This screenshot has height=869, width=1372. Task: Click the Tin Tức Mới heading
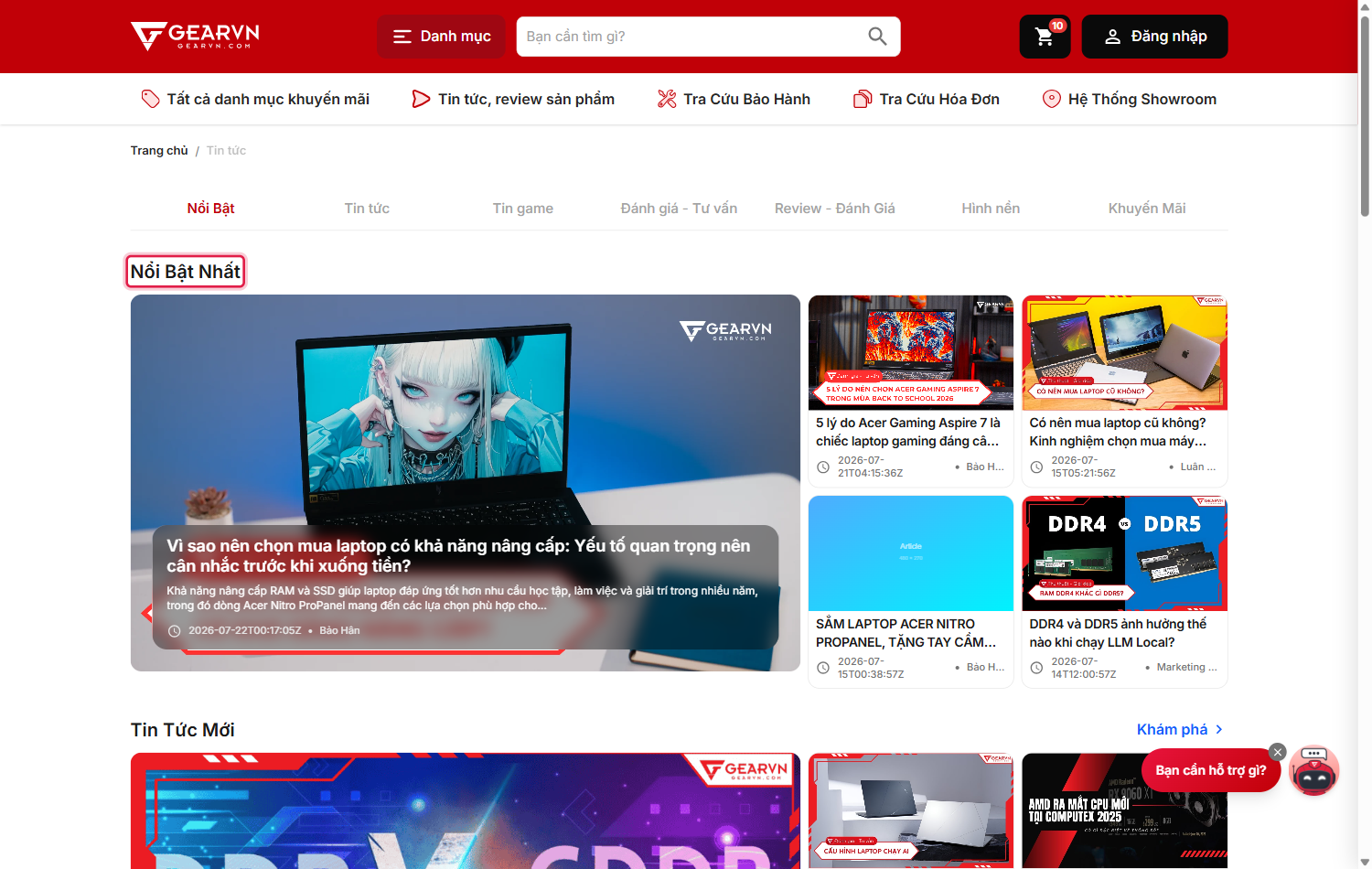point(182,730)
